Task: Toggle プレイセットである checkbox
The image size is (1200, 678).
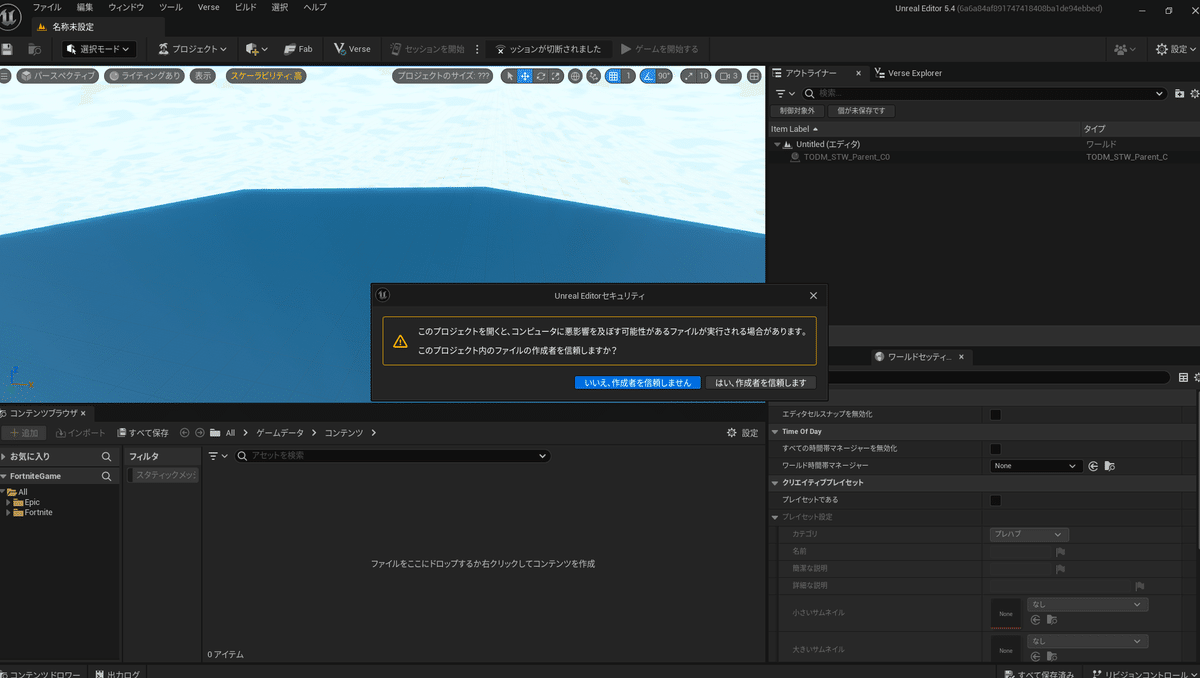Action: click(995, 500)
